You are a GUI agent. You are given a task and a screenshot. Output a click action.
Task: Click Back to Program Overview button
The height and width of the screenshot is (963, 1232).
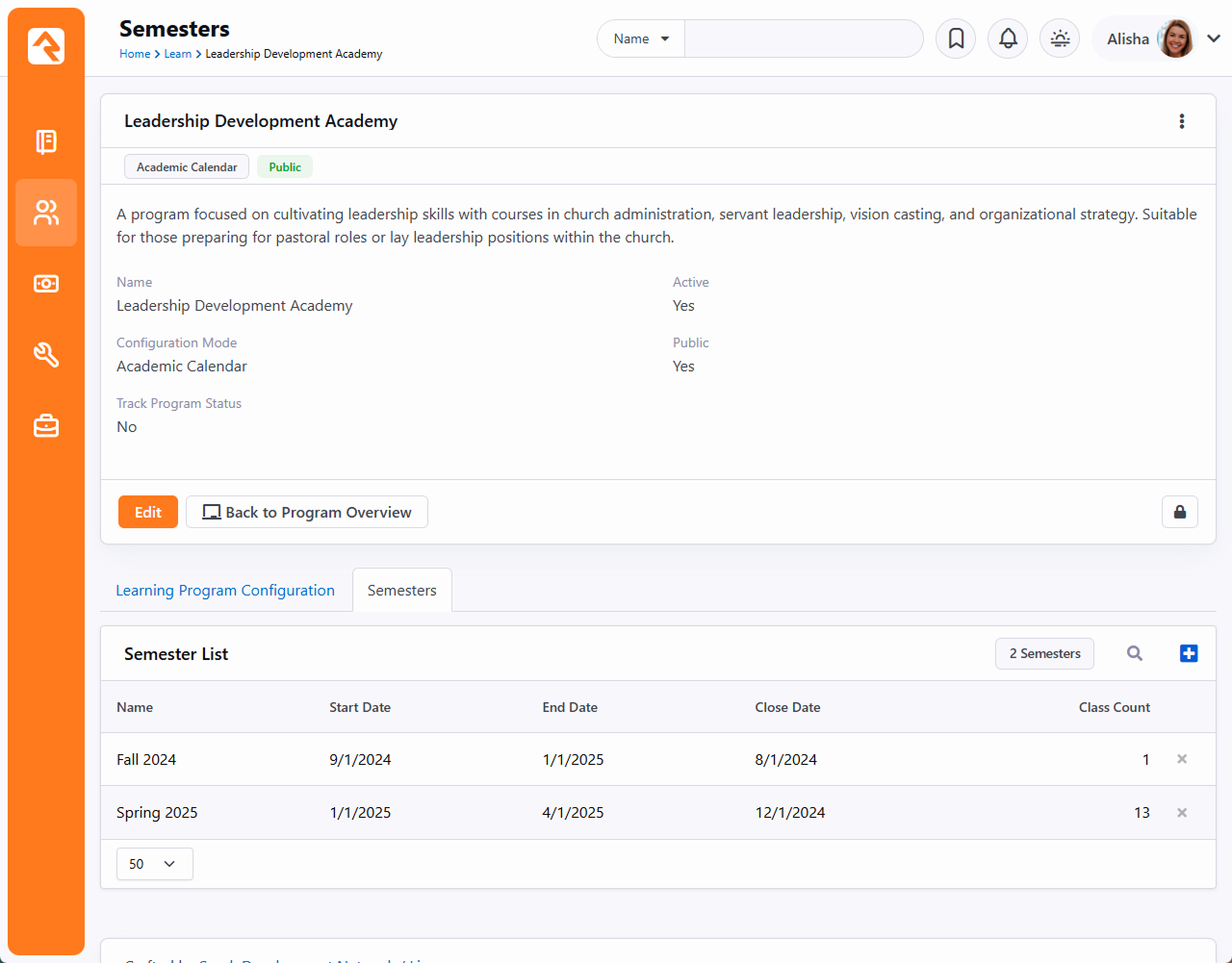coord(307,512)
